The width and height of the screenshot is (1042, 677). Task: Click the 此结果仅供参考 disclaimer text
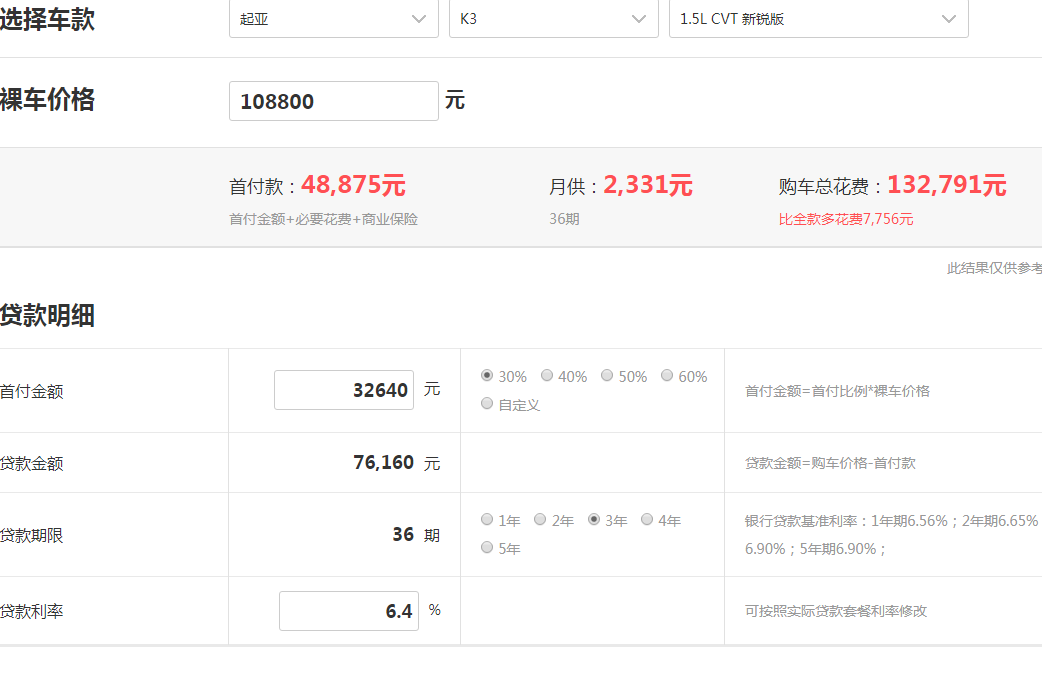994,268
